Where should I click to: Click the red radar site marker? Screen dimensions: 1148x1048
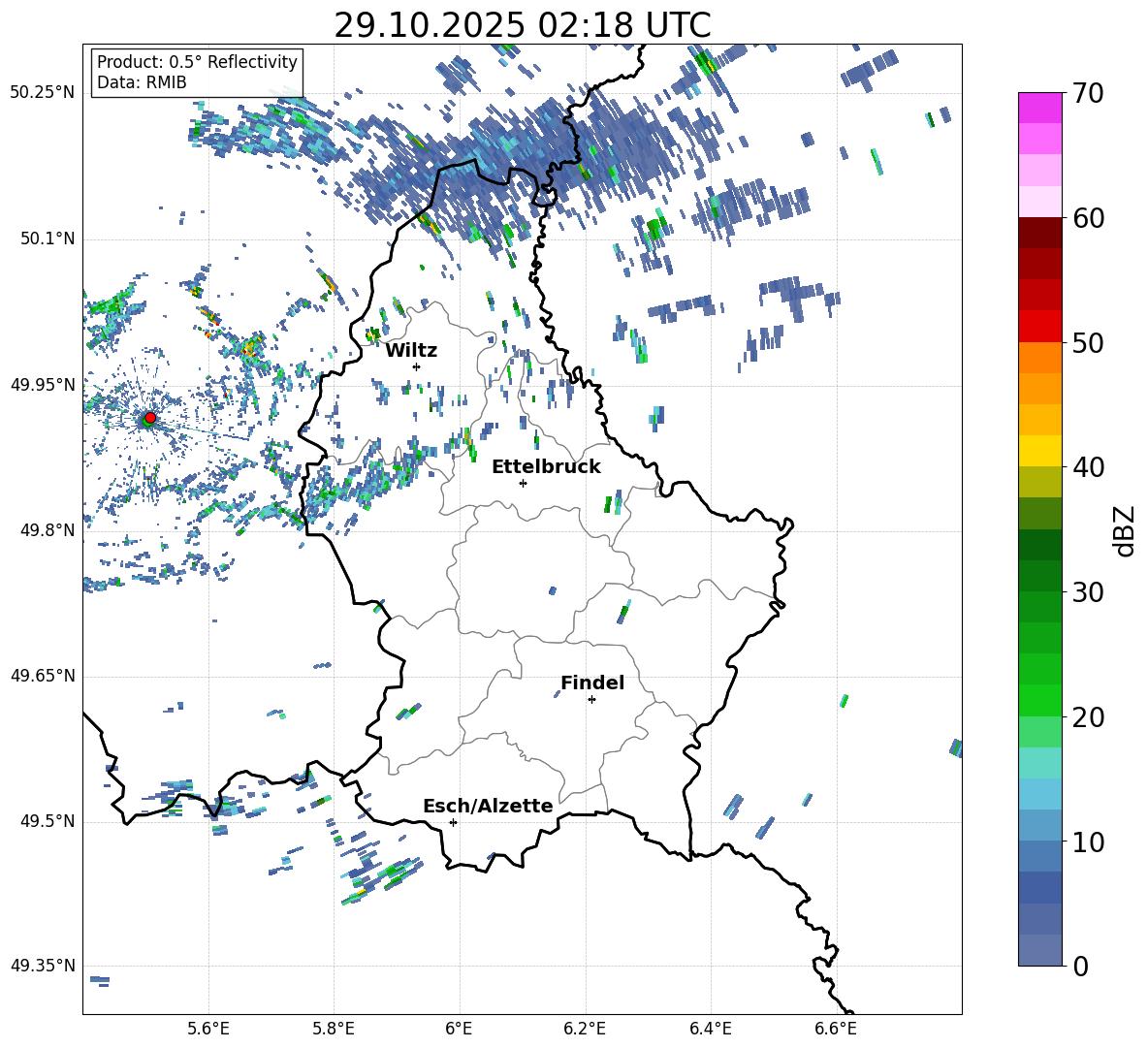(149, 418)
